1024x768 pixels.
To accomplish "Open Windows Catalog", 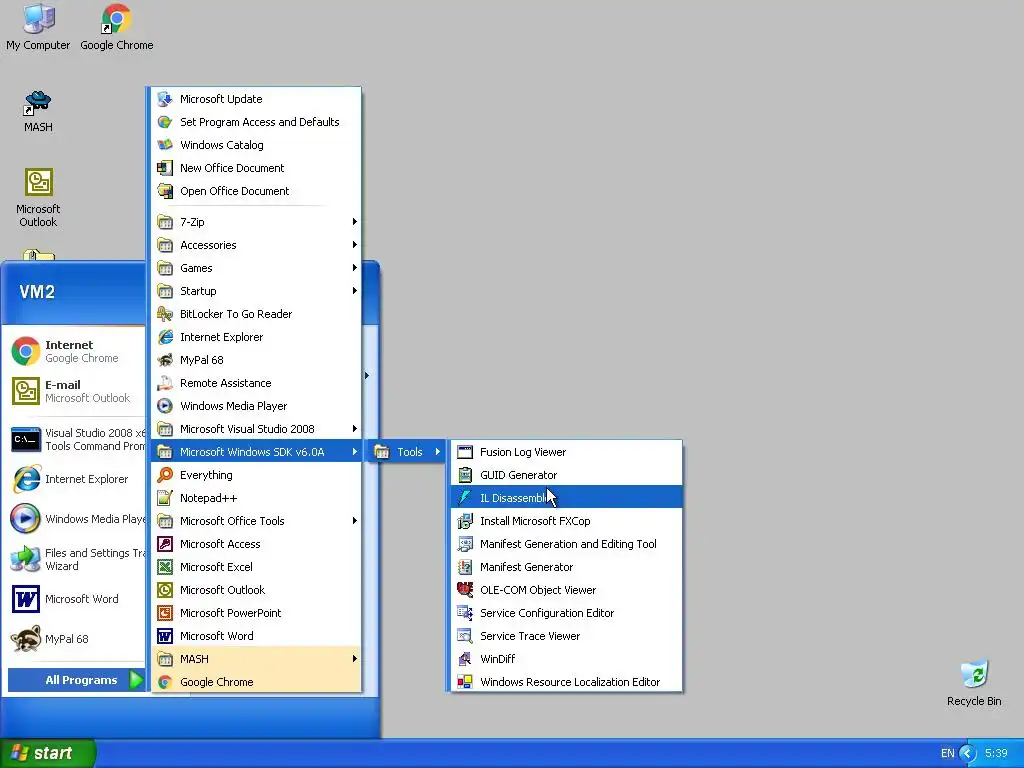I will coord(256,145).
